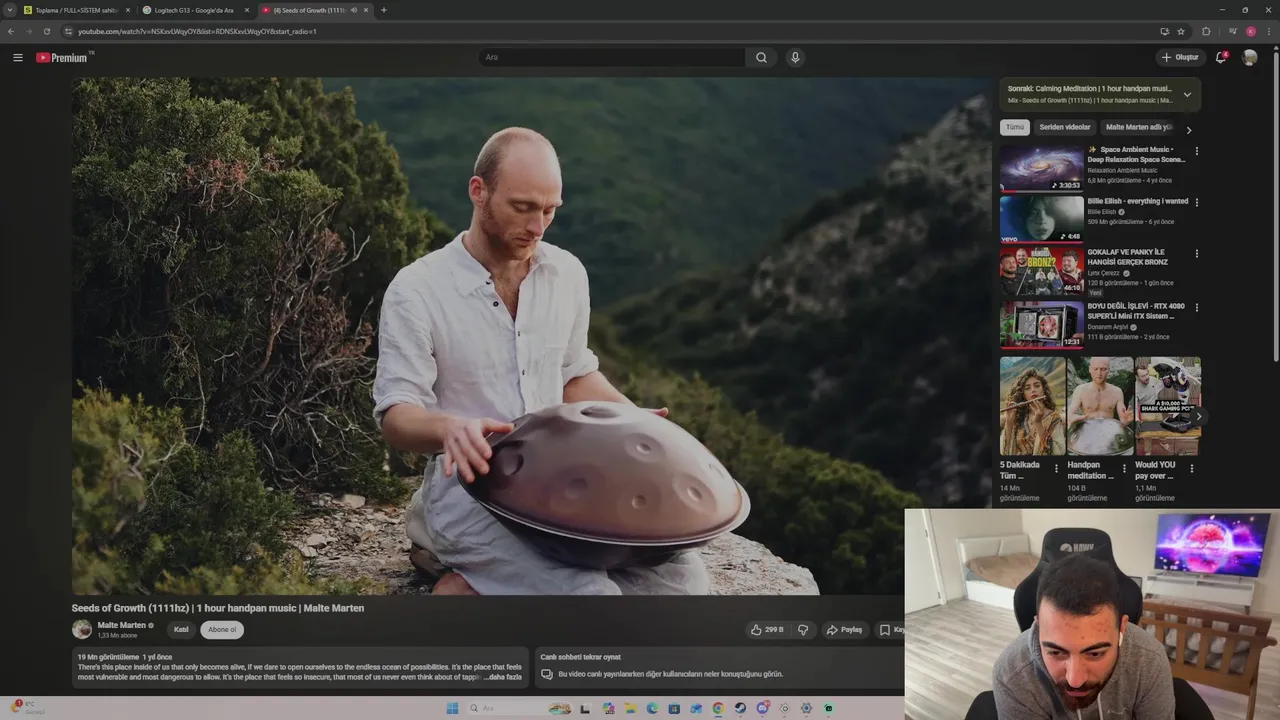This screenshot has width=1280, height=720.
Task: Click 'Canlı sohbeti tekrar oynat' chat replay
Action: 580,657
